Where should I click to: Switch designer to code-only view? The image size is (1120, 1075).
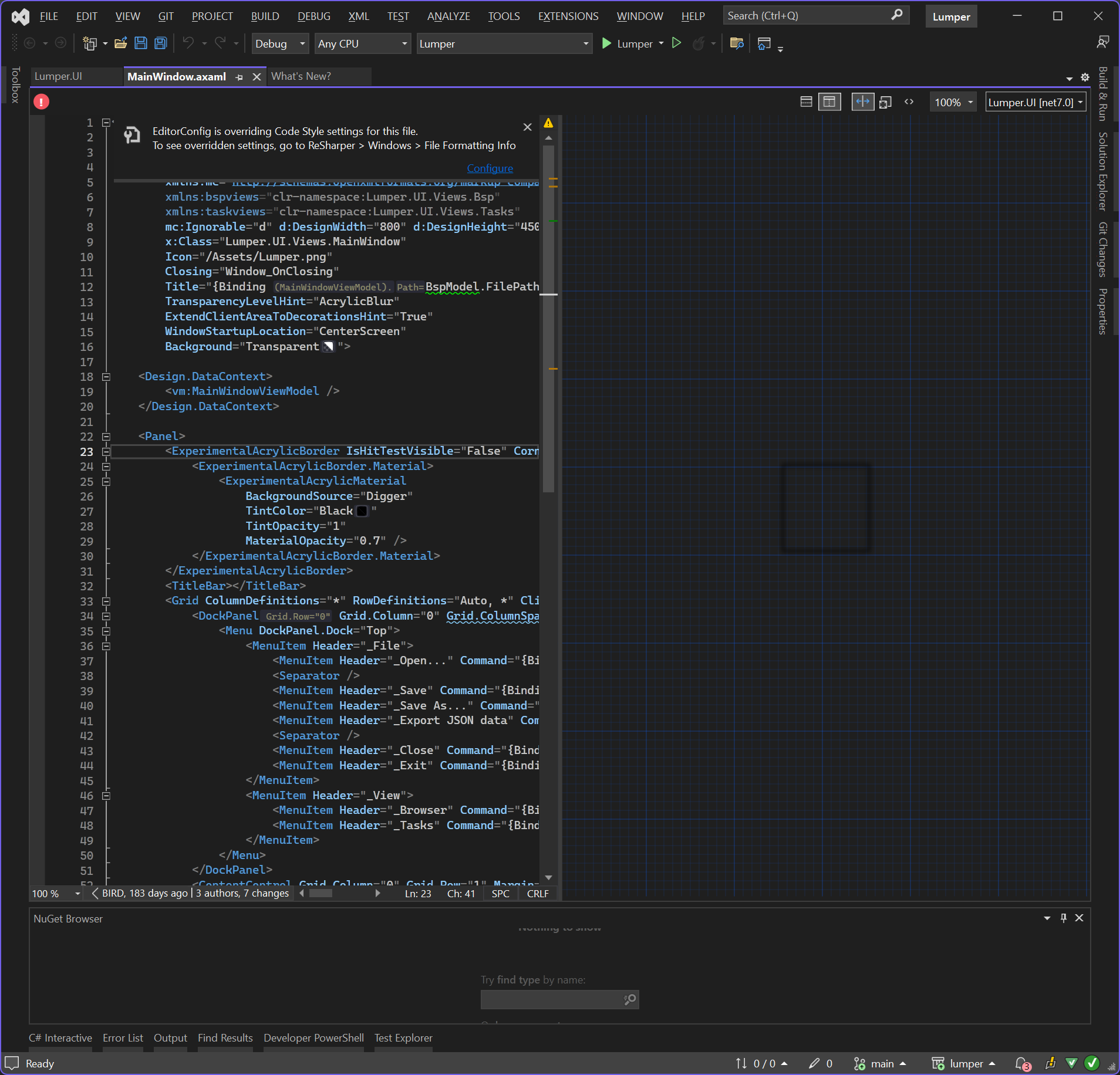(909, 102)
